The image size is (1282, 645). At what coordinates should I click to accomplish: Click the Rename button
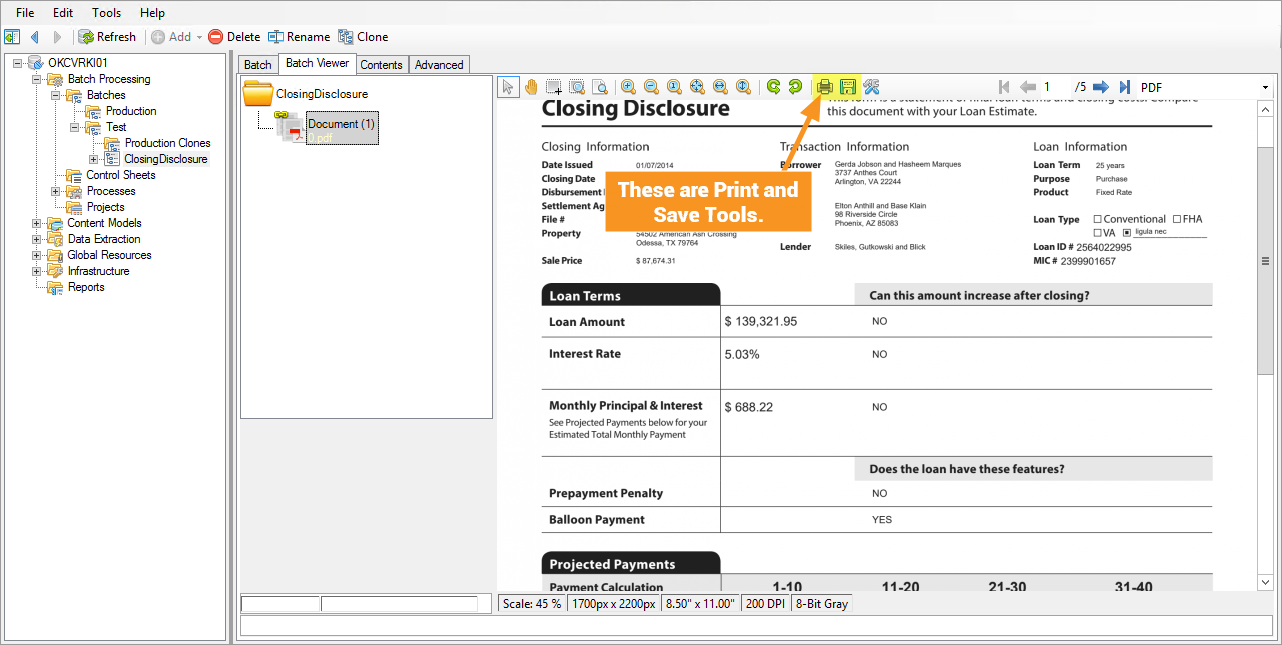pos(298,37)
